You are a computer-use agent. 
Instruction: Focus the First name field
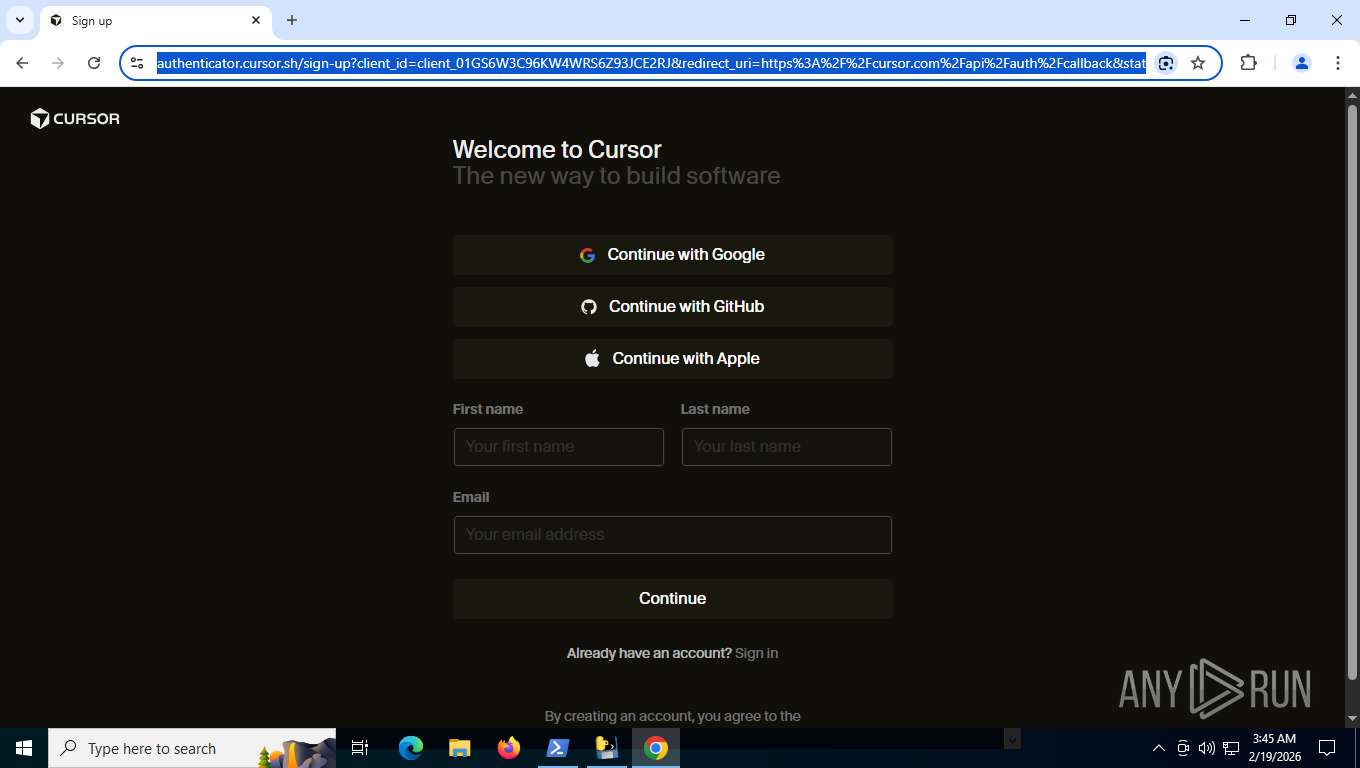click(x=559, y=447)
